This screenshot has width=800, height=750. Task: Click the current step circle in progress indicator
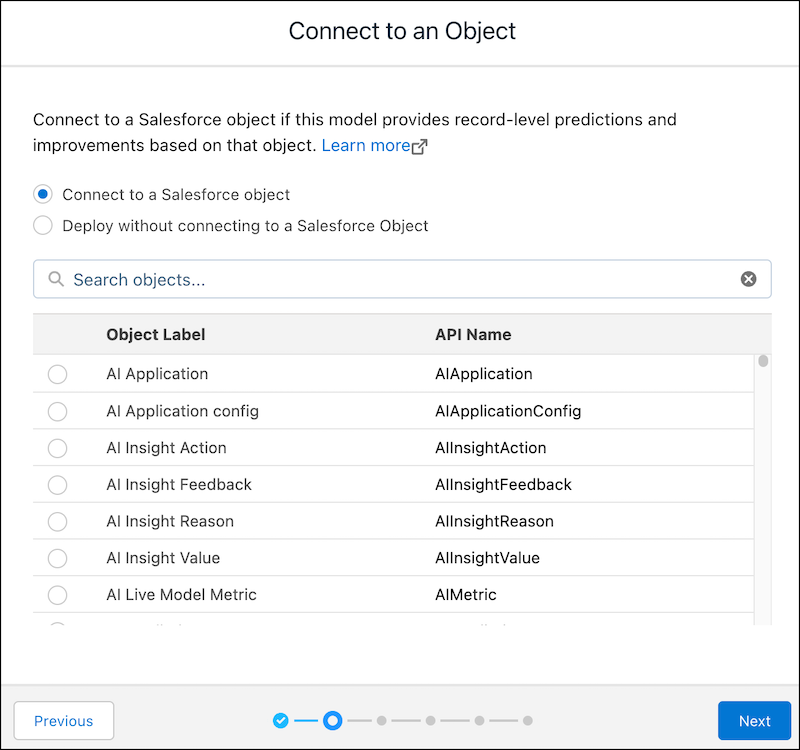(333, 720)
